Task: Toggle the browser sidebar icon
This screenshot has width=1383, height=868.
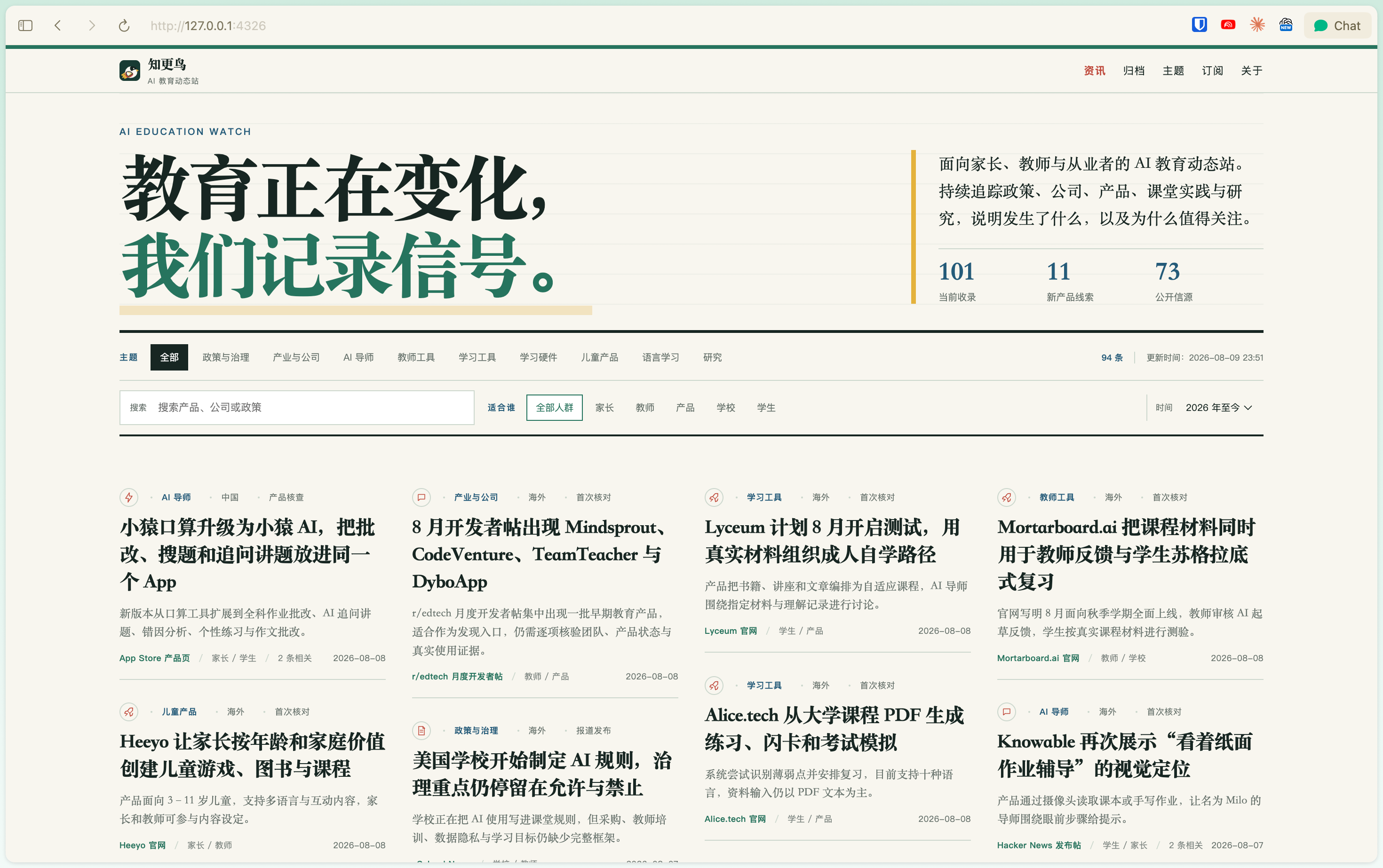Action: point(25,26)
